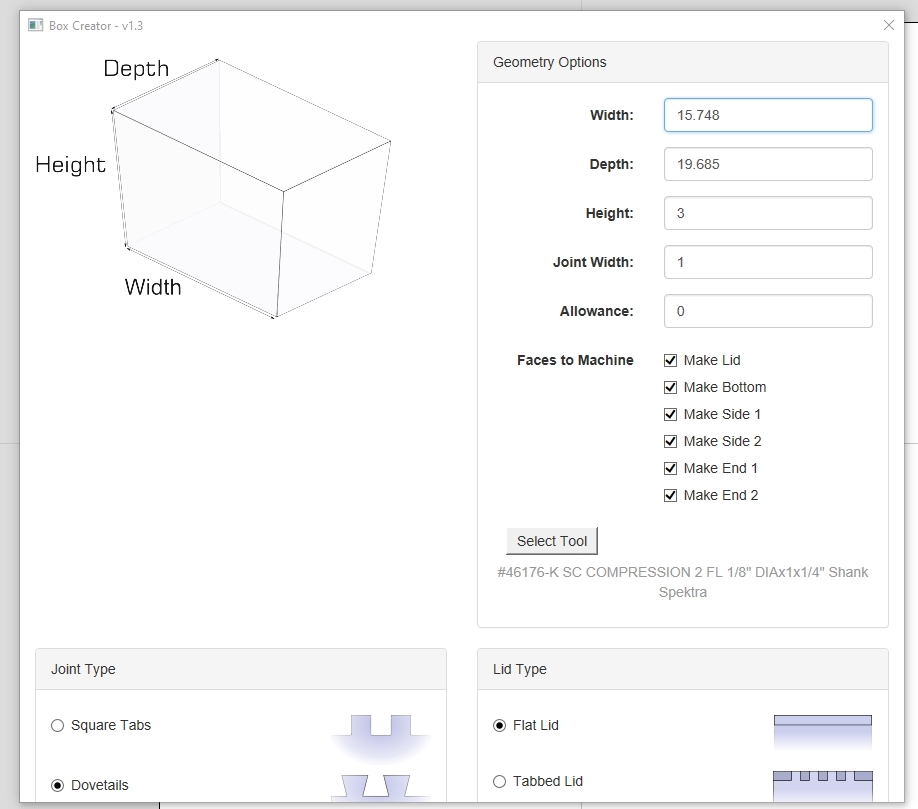Viewport: 918px width, 809px height.
Task: Select the Tabbed Lid radio option
Action: pos(500,782)
